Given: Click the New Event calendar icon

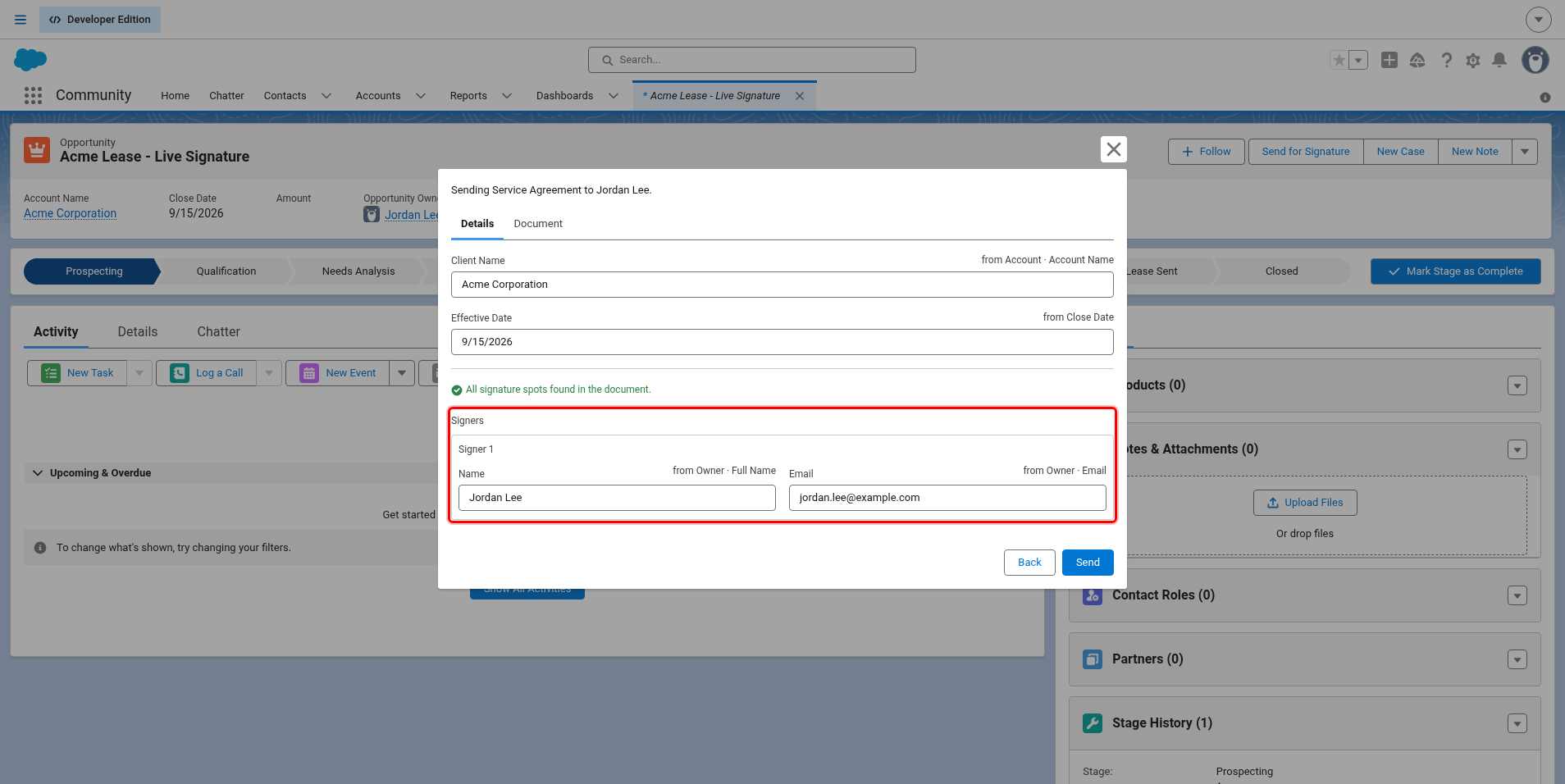Looking at the screenshot, I should tap(309, 373).
